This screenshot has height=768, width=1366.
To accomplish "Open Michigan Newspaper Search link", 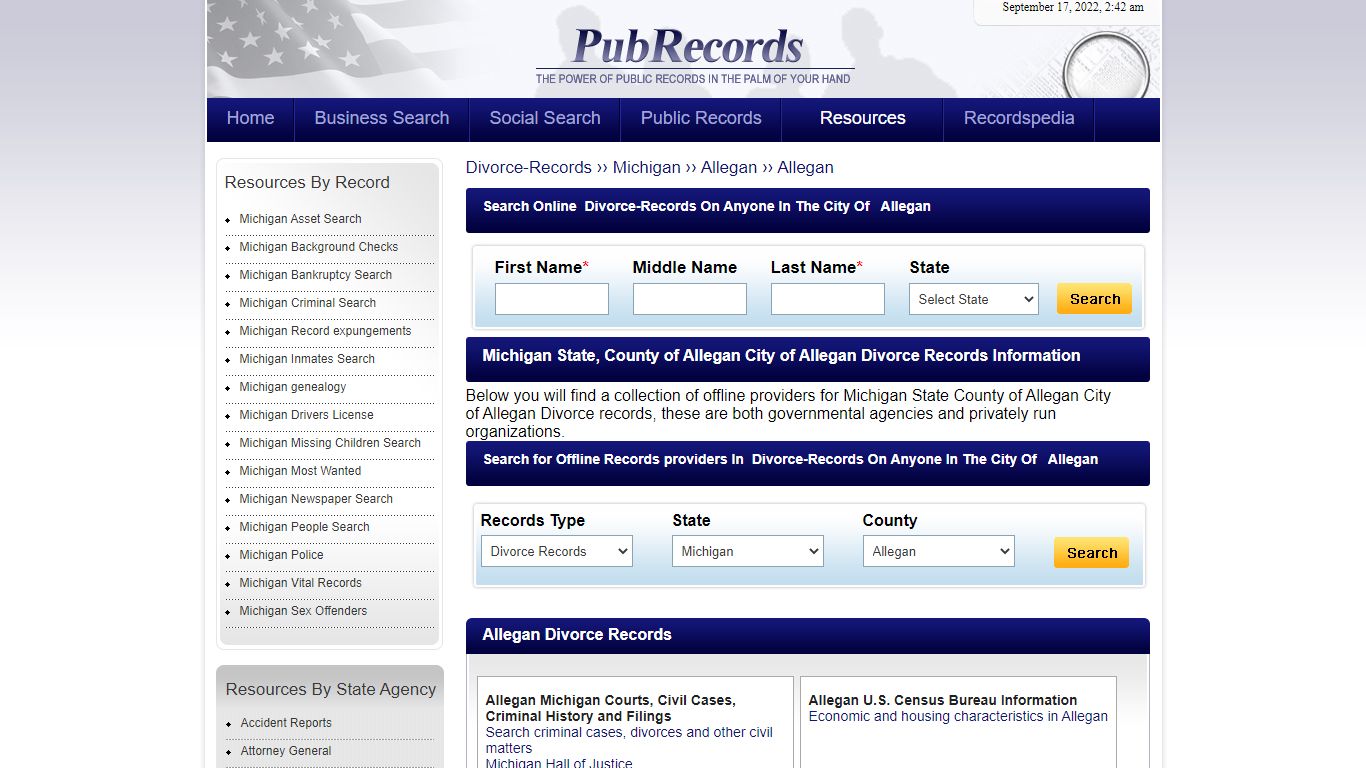I will (x=316, y=499).
